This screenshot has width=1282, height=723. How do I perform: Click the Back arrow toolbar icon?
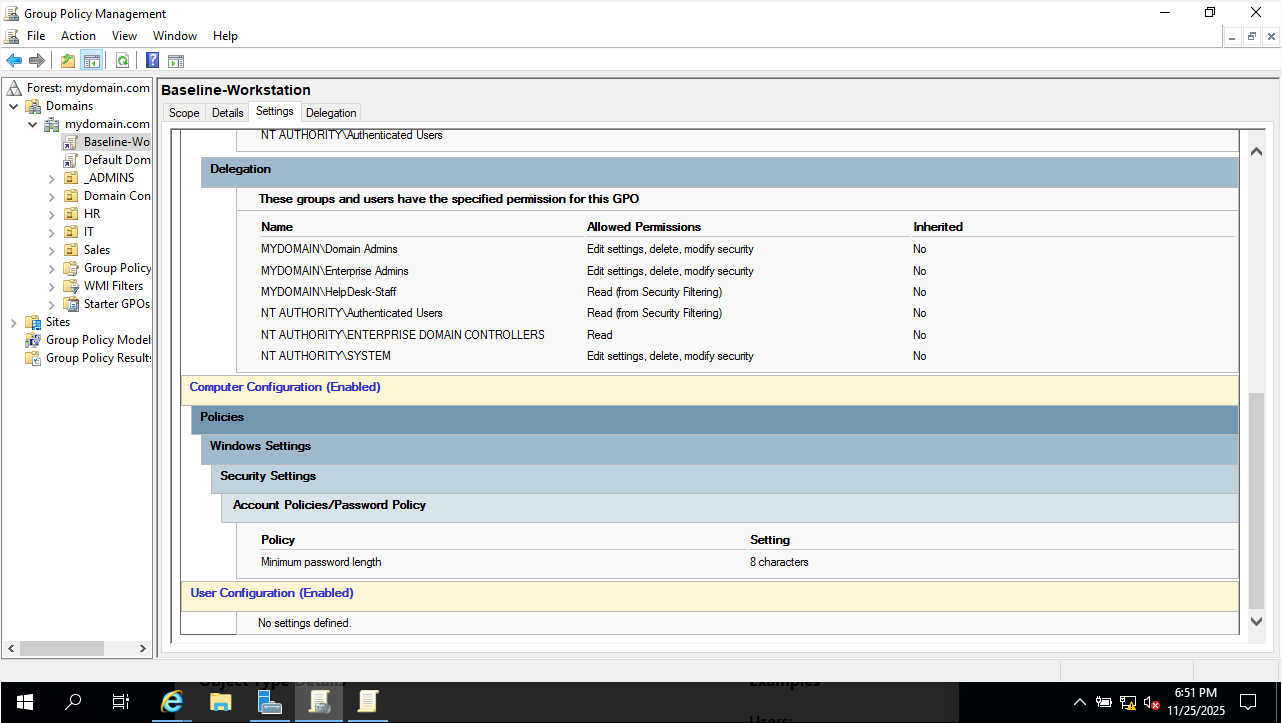tap(14, 61)
